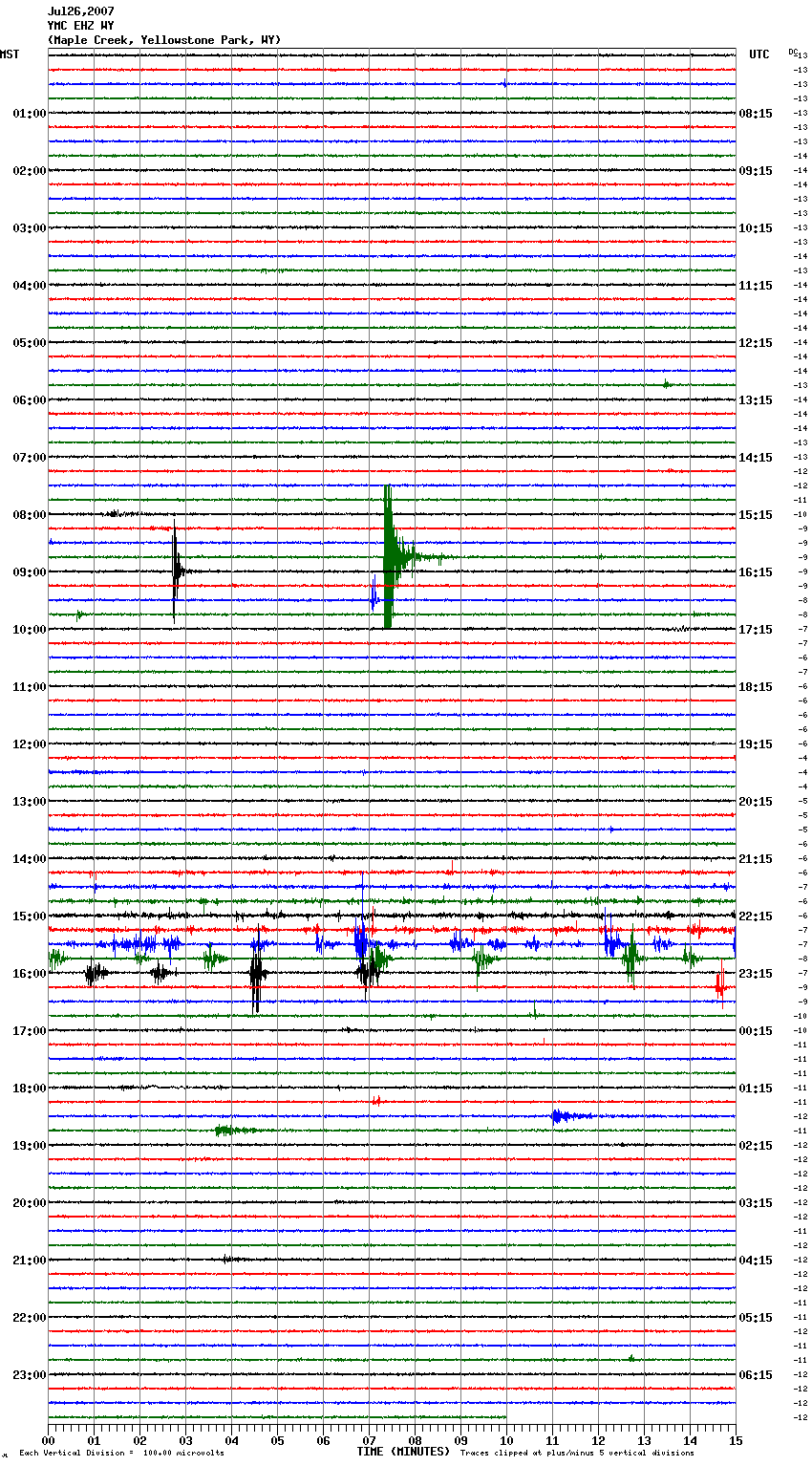Click the large clipped green earthquake trace
Image resolution: width=812 pixels, height=1466 pixels.
point(388,557)
